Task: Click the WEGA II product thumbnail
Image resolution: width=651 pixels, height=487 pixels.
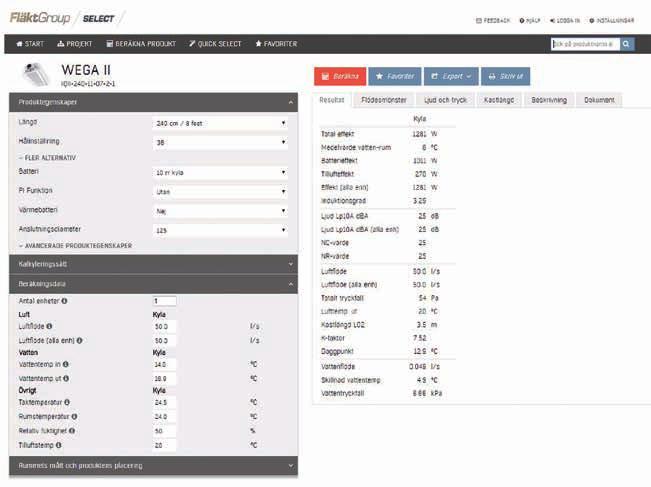Action: pyautogui.click(x=35, y=74)
